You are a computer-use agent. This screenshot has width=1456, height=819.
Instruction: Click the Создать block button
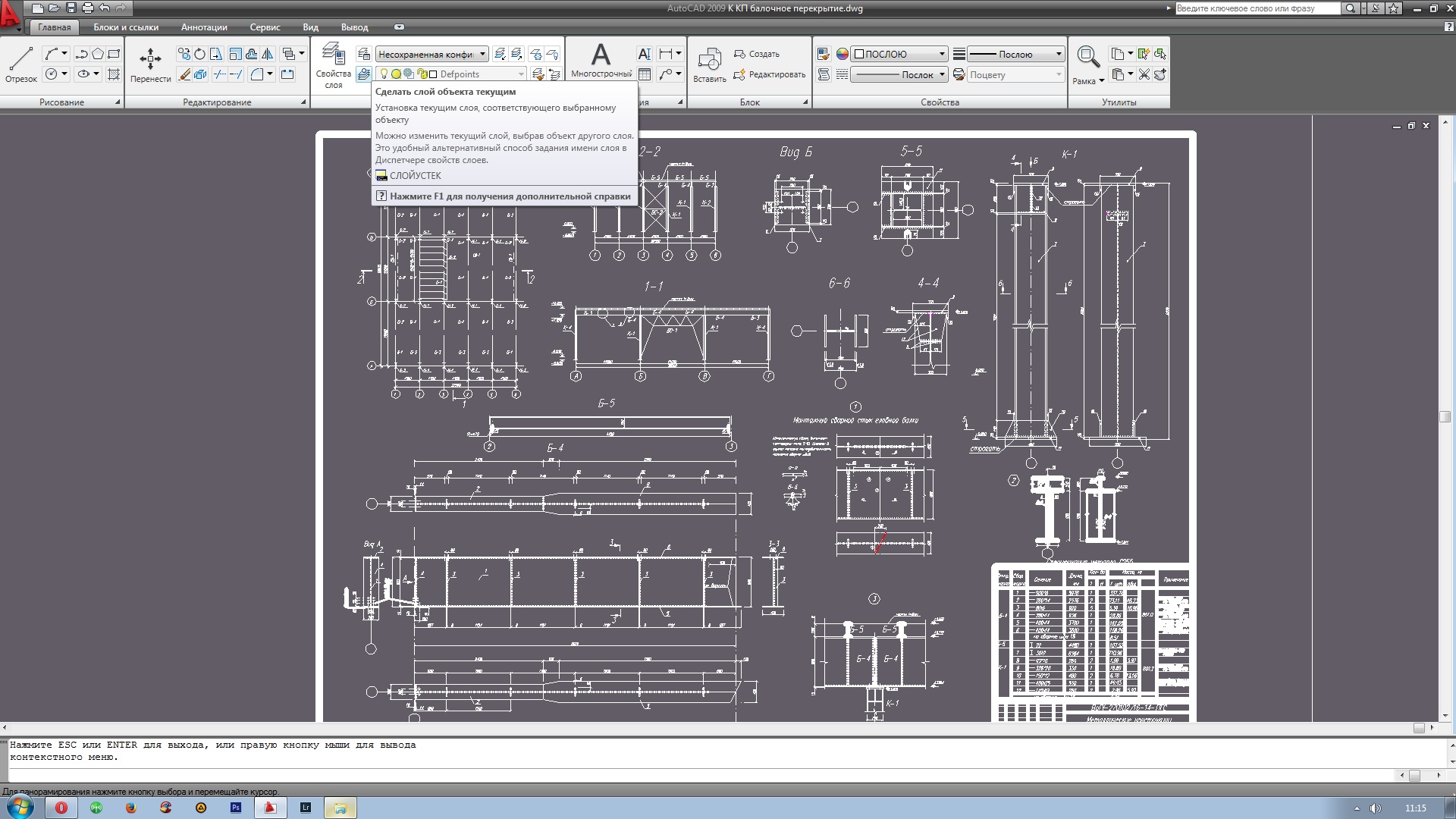pos(756,54)
